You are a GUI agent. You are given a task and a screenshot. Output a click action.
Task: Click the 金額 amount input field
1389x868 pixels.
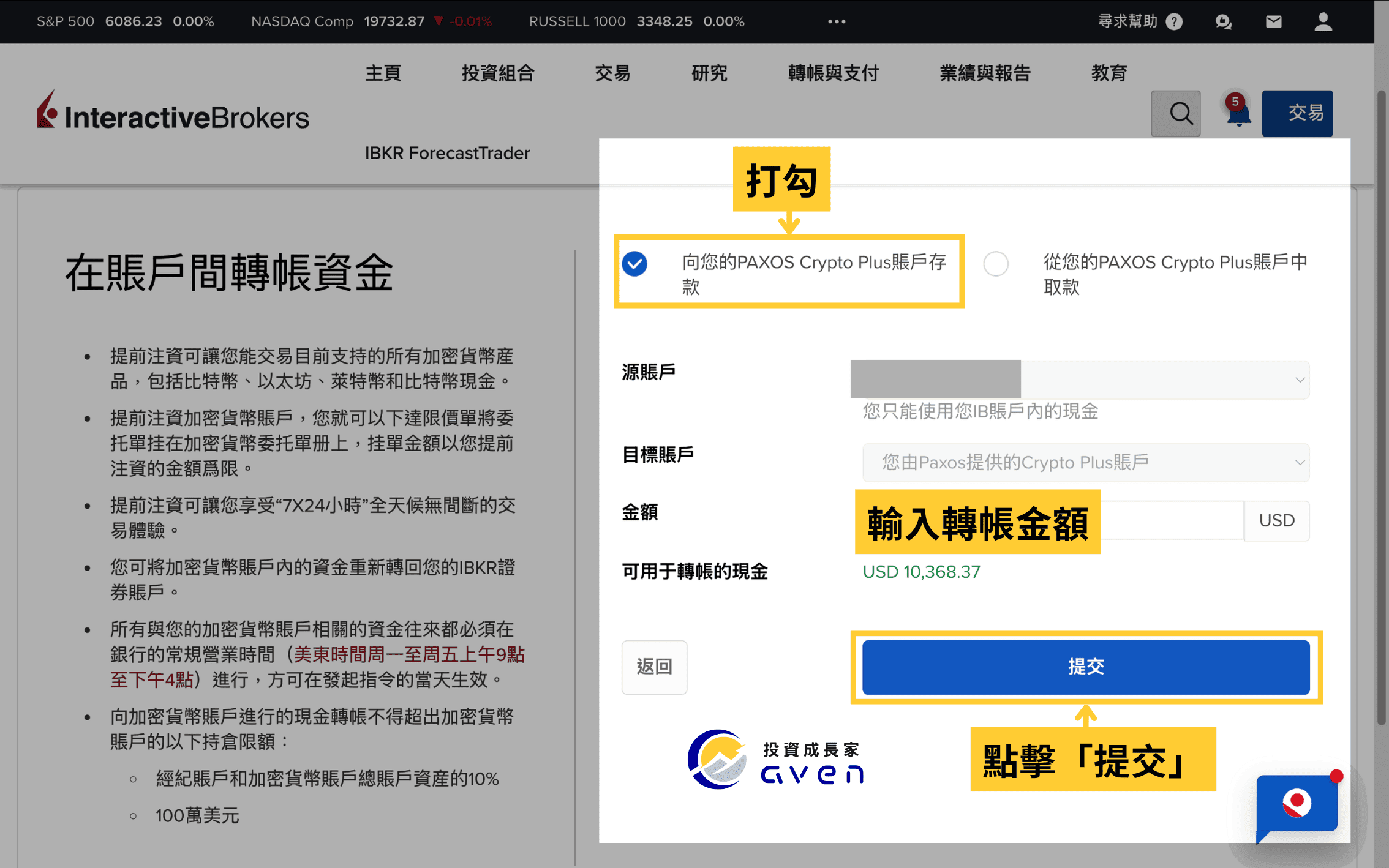[1173, 521]
